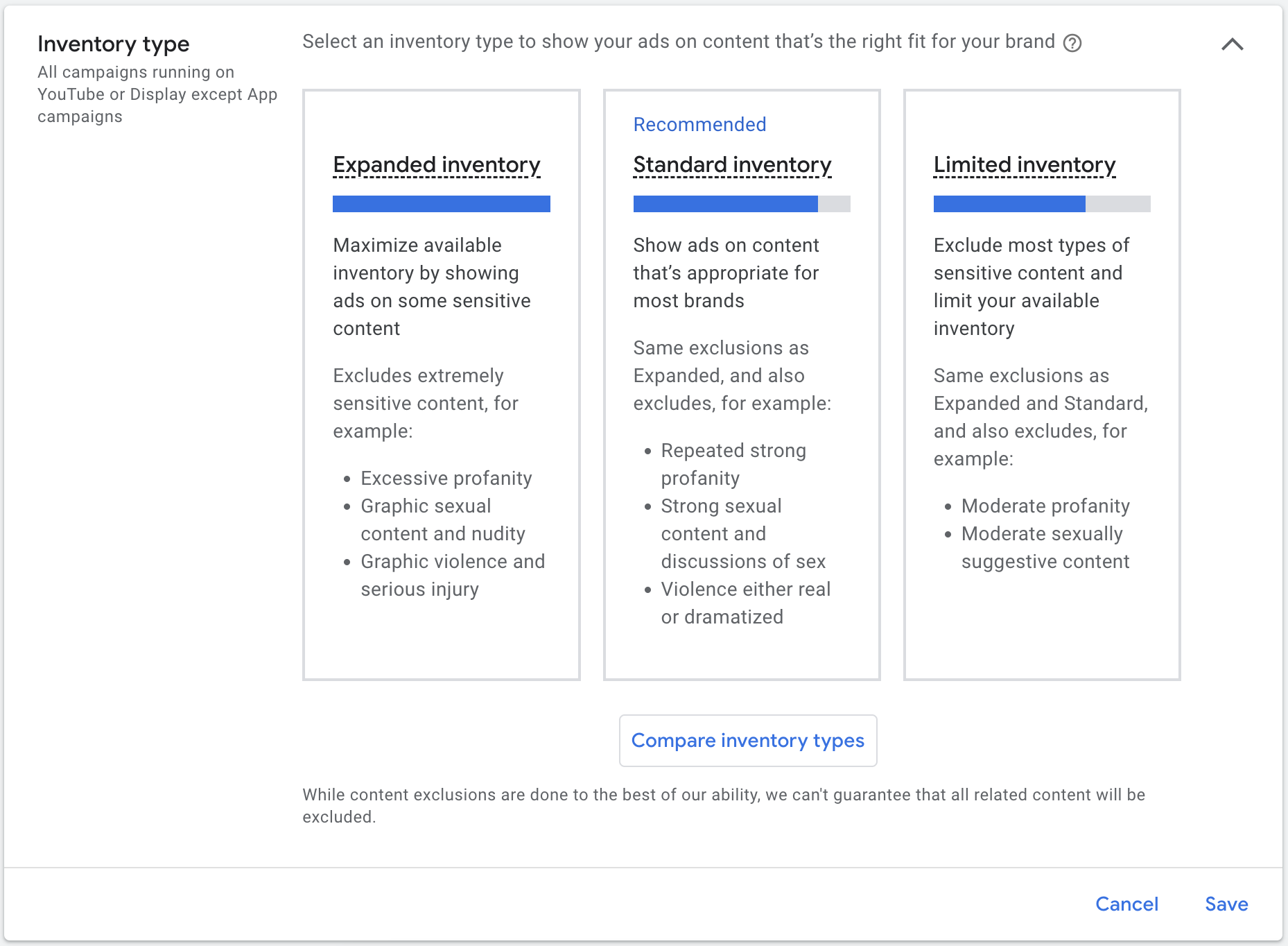Click the Limited inventory underlined term
The height and width of the screenshot is (946, 1288).
click(1024, 165)
